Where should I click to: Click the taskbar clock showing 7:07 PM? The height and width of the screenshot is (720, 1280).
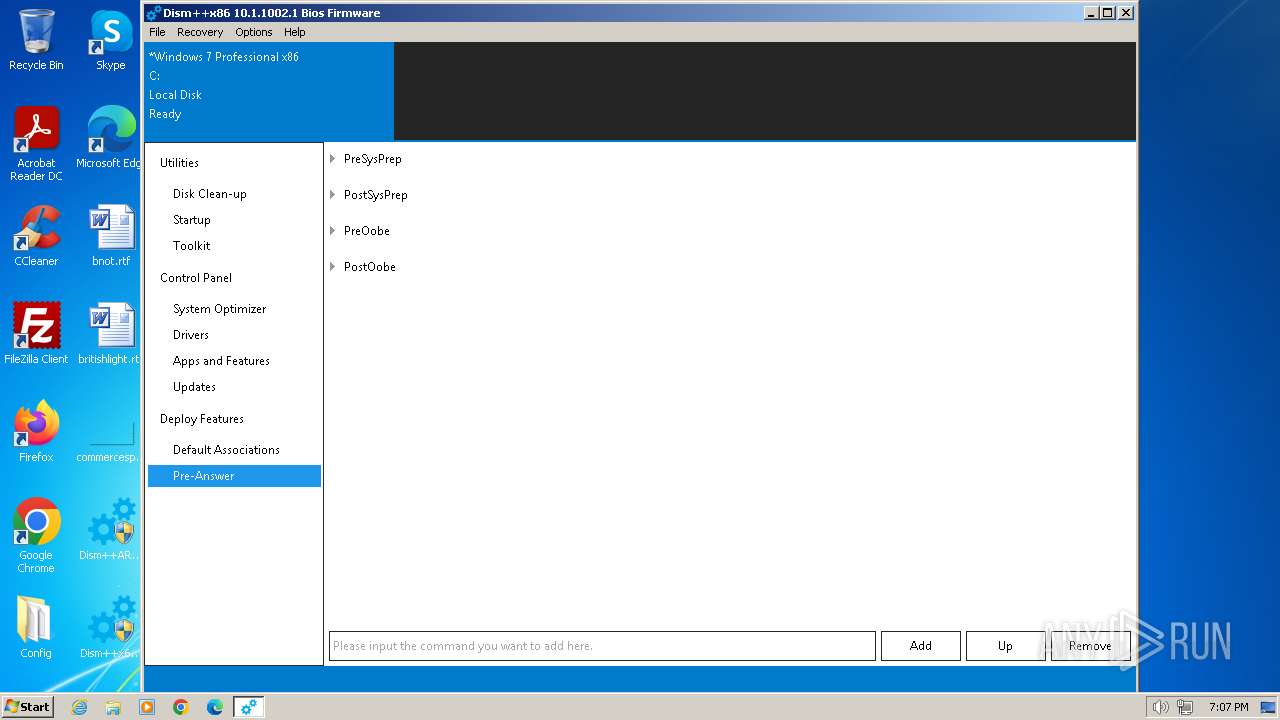tap(1228, 707)
